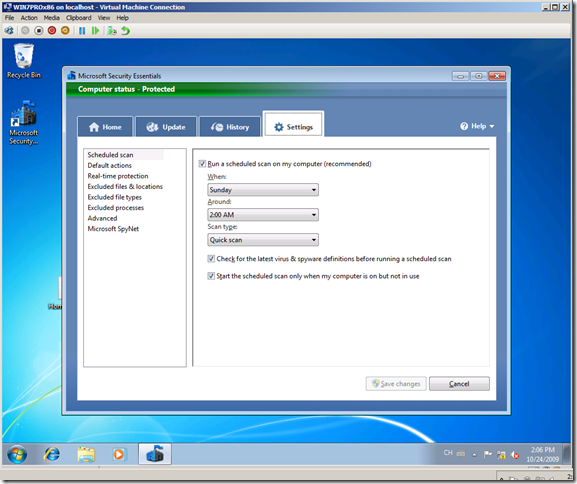Open the Clipboard menu
The image size is (577, 484).
coord(79,18)
